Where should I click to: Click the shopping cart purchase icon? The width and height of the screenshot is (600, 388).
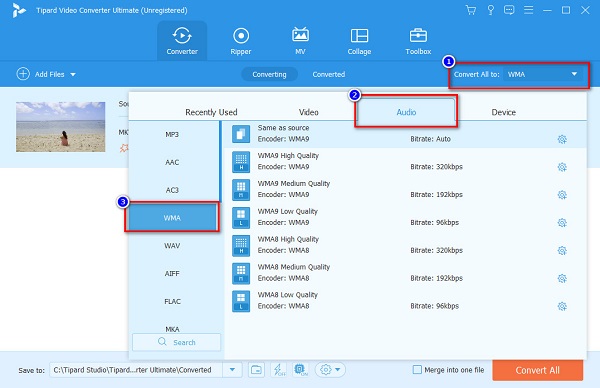[x=471, y=10]
